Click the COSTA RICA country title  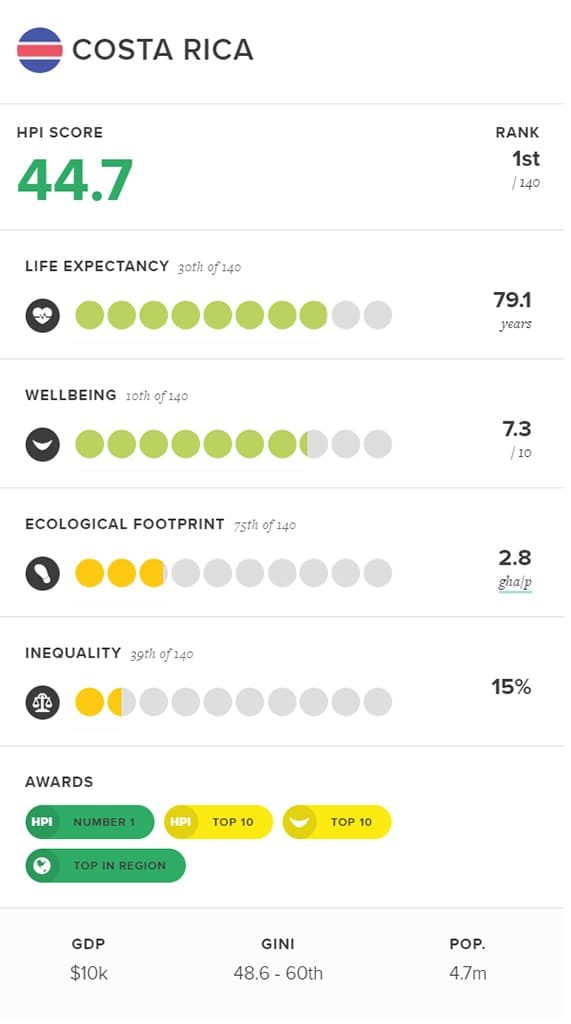(x=162, y=50)
